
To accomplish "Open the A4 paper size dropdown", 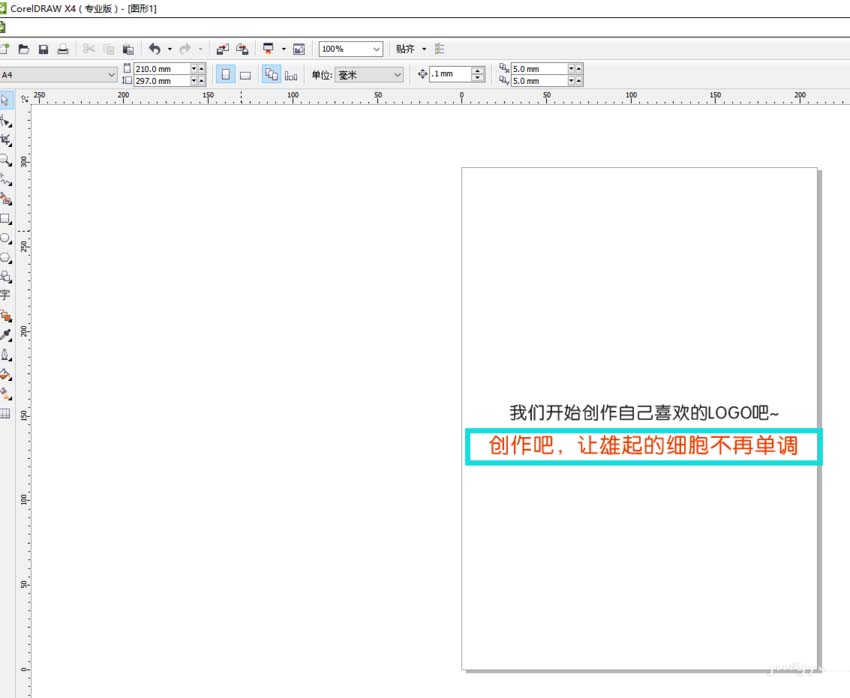I will (58, 74).
